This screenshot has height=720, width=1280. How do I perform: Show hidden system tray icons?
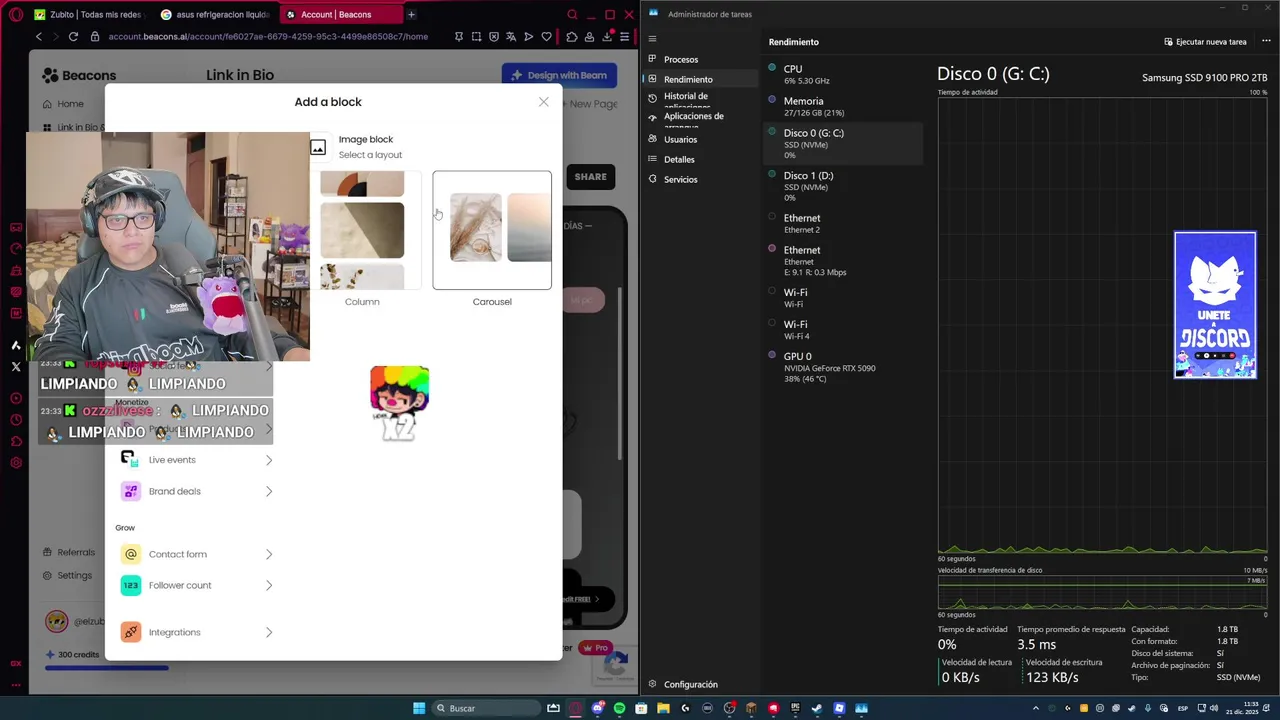(1036, 709)
